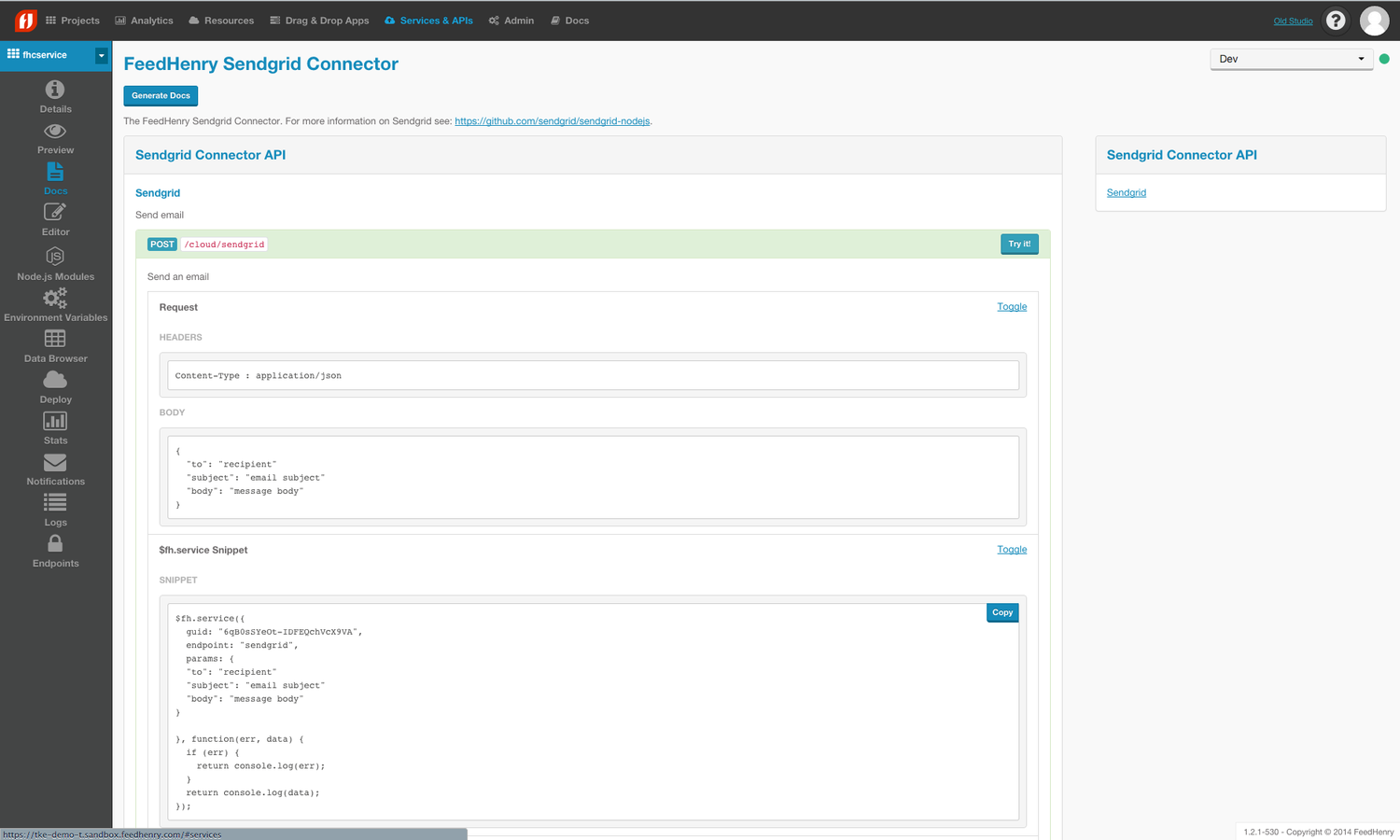The image size is (1400, 840).
Task: Open the Stats chart icon
Action: tap(55, 421)
